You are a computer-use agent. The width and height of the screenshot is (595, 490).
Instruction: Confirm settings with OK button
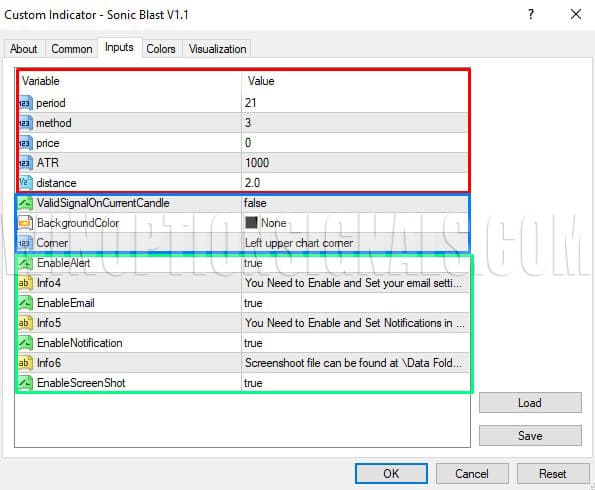(391, 474)
